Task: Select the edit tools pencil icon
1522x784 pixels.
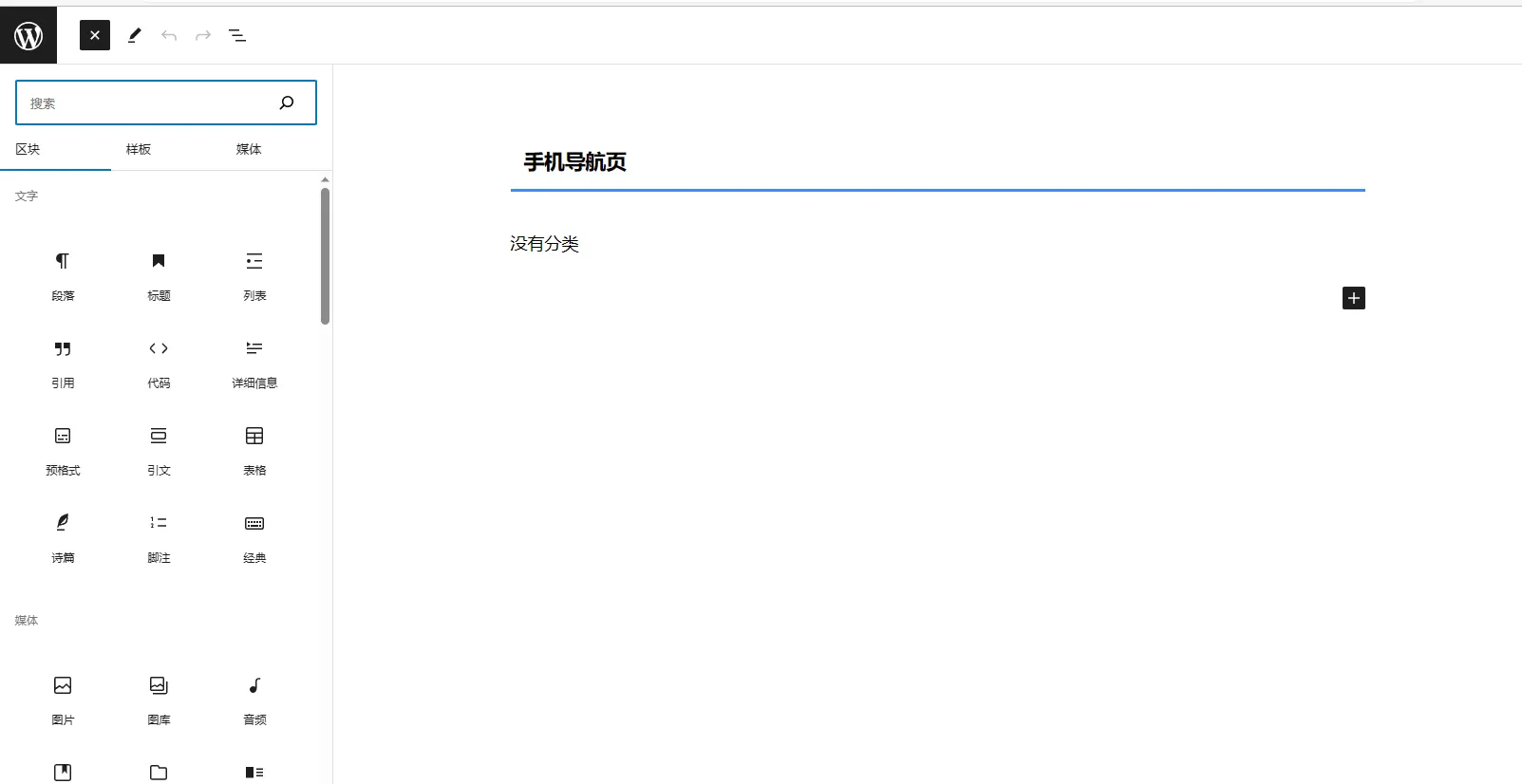Action: 135,35
